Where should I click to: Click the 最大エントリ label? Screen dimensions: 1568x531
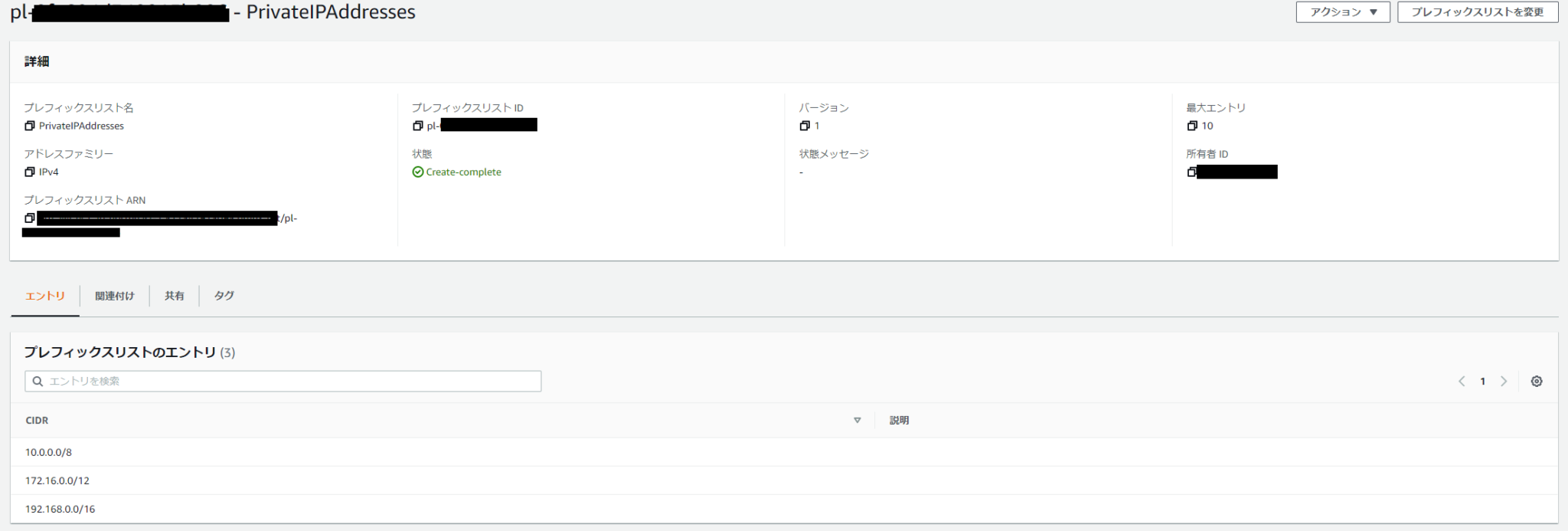(x=1216, y=108)
